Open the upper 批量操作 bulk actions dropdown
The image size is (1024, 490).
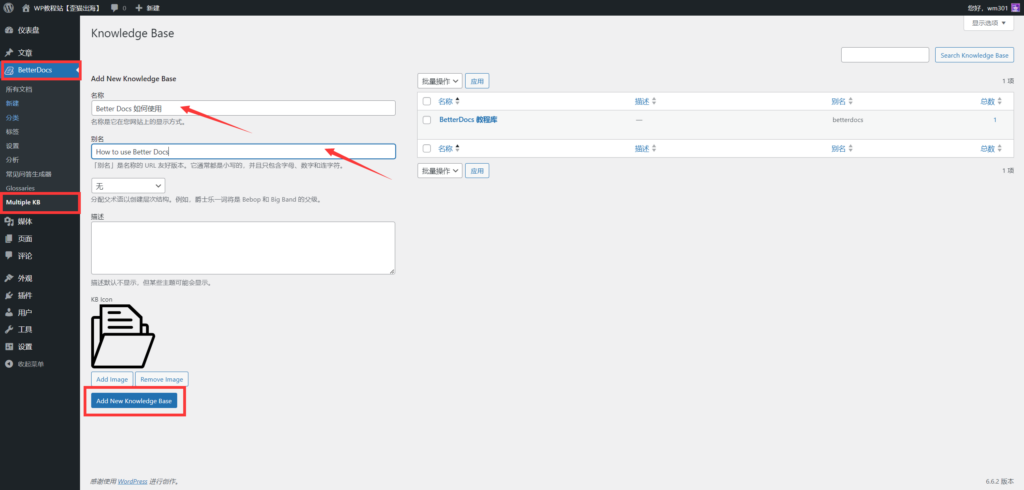coord(440,81)
